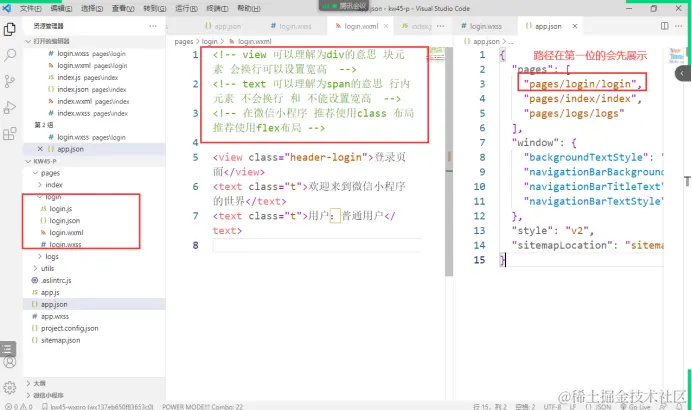Click UTF-8 encoding in status bar

552,406
